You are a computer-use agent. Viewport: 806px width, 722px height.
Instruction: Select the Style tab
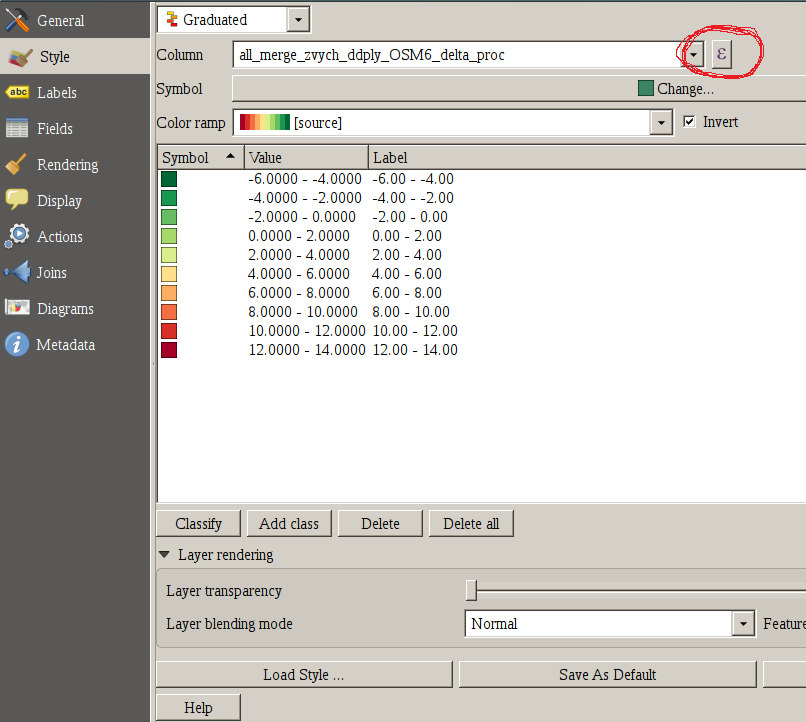tap(75, 57)
